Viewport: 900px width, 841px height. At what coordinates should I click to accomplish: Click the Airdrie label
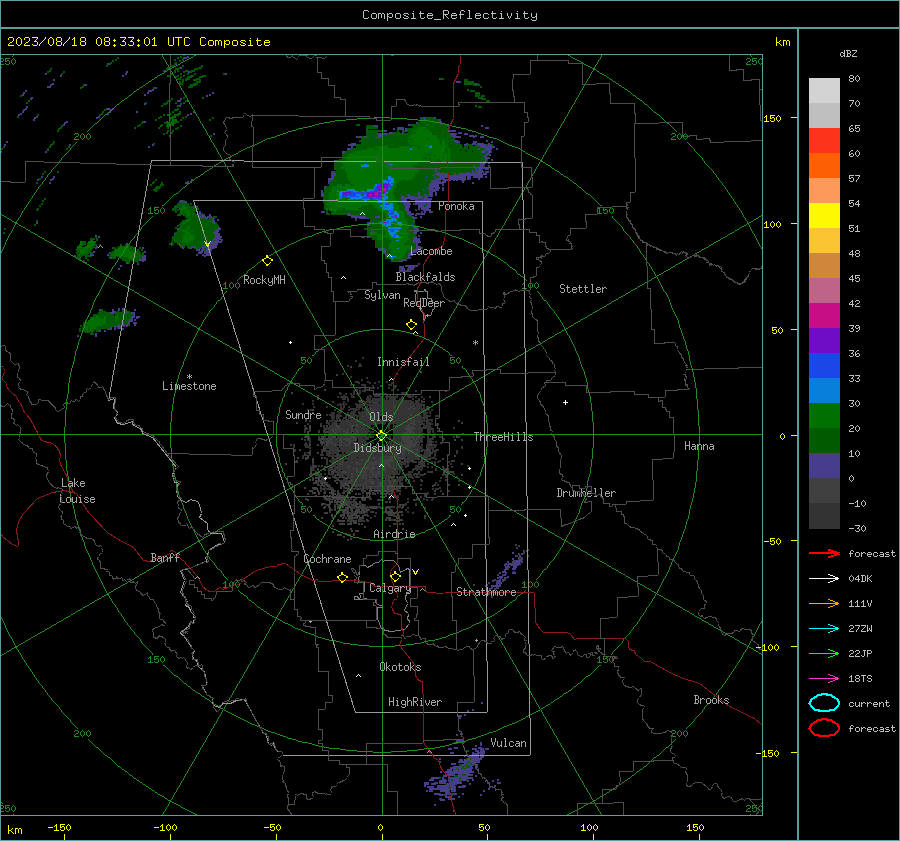pos(394,534)
